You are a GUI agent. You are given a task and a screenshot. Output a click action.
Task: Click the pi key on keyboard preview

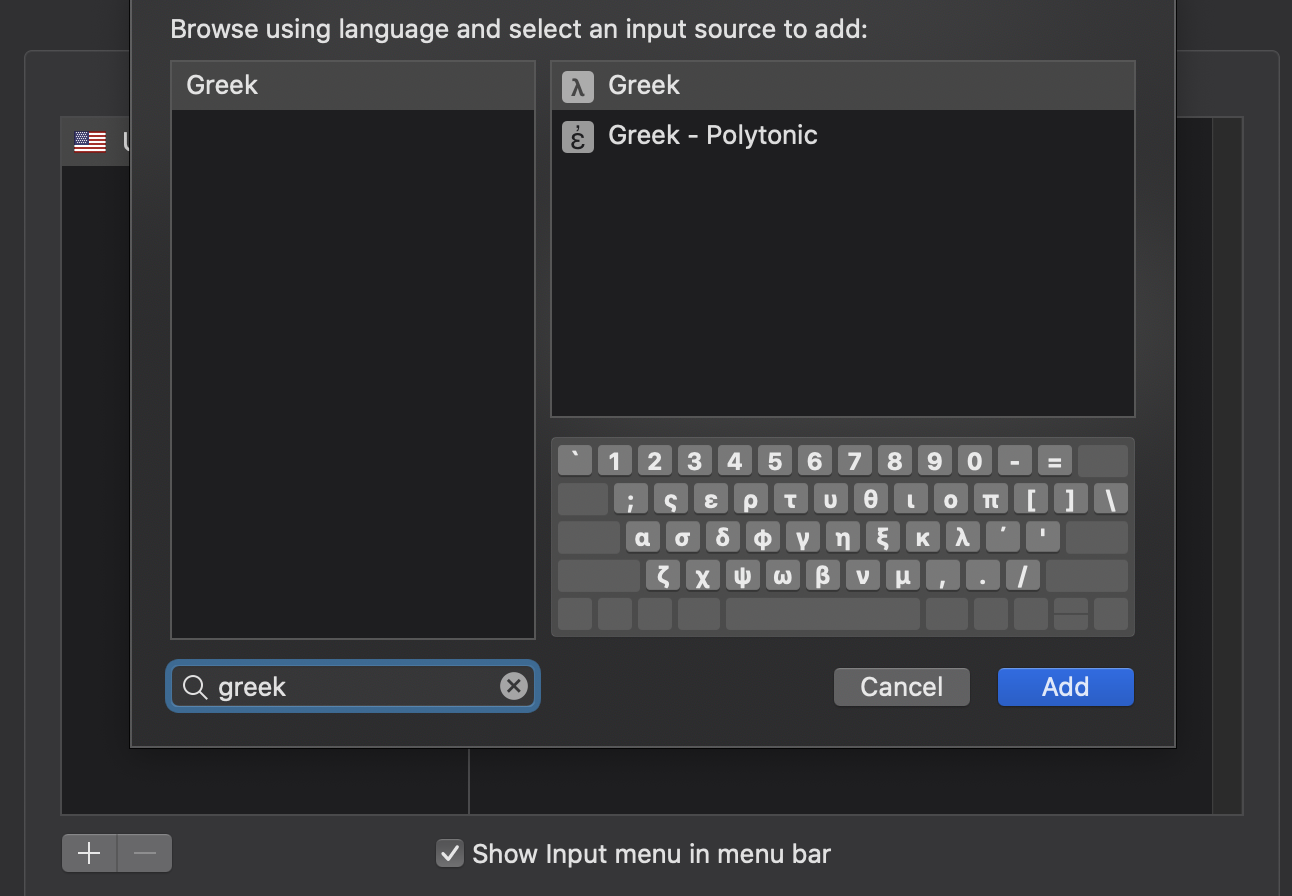[x=991, y=499]
